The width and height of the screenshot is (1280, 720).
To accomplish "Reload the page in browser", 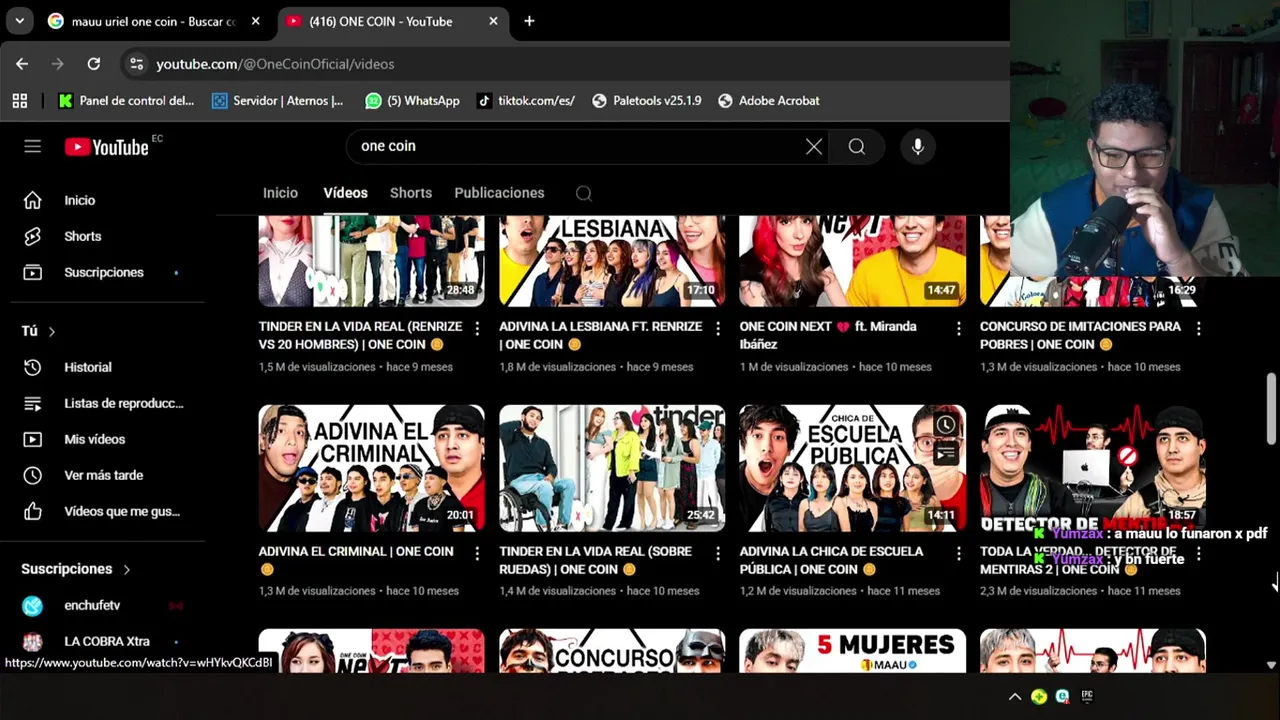I will click(x=93, y=64).
